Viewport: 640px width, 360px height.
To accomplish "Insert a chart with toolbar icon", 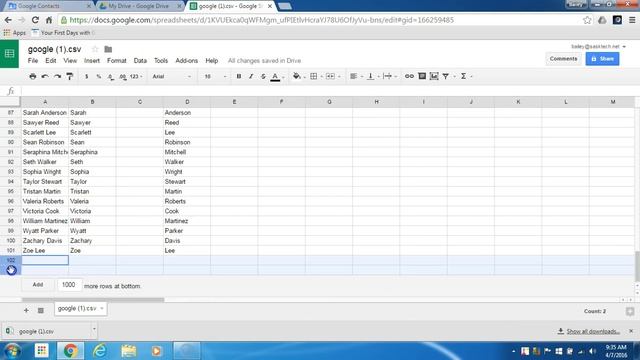I will pyautogui.click(x=434, y=76).
